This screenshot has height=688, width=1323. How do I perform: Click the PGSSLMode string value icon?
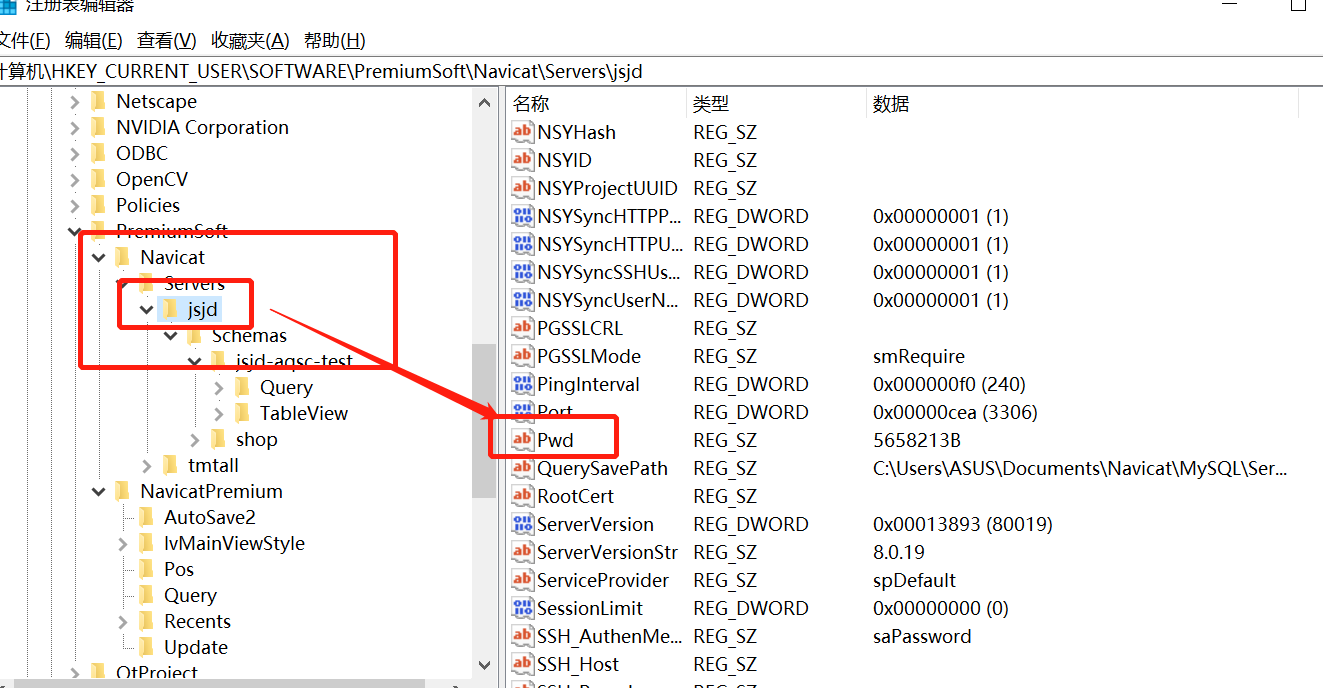(522, 356)
